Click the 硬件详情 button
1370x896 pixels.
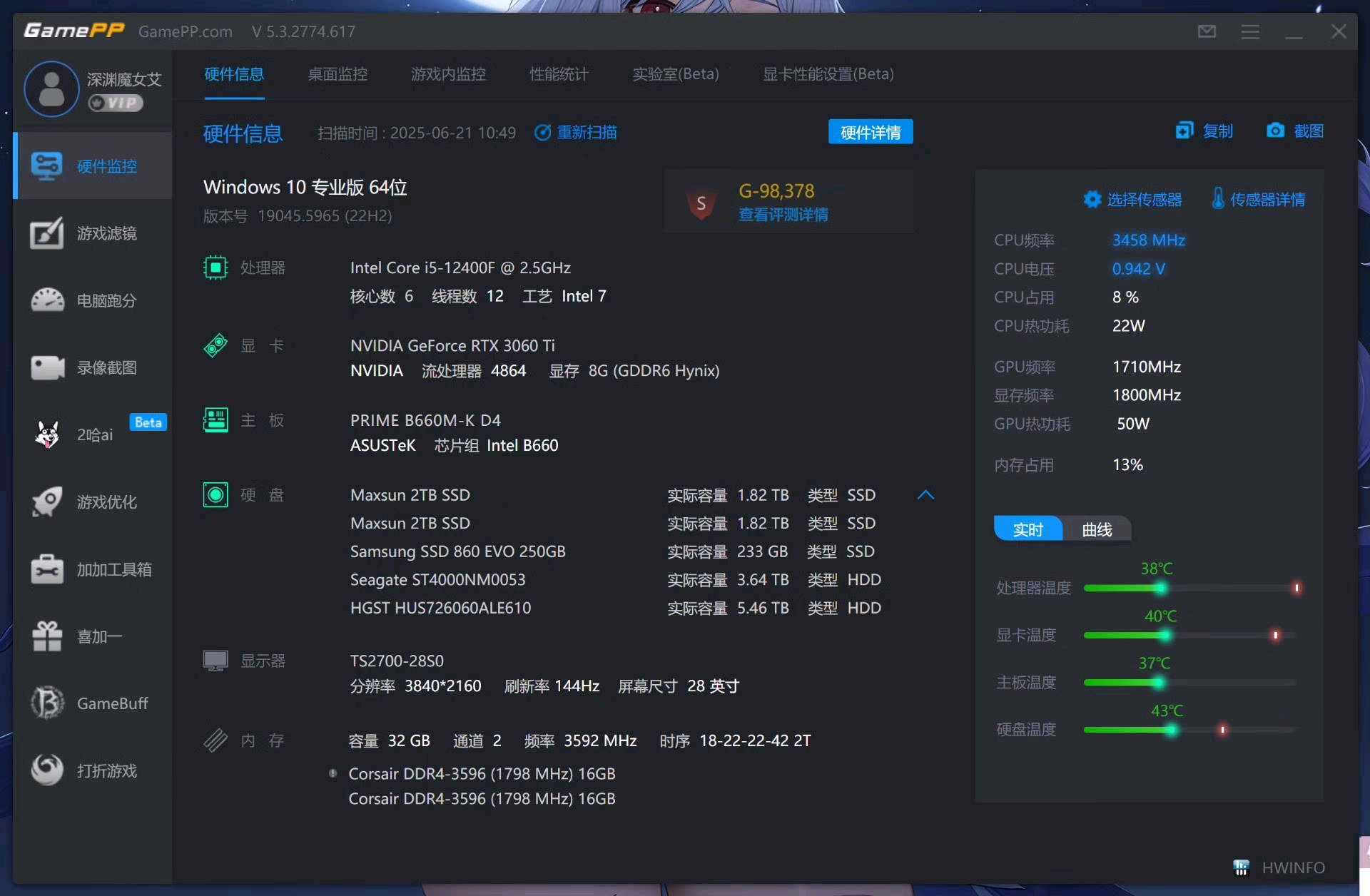click(870, 132)
